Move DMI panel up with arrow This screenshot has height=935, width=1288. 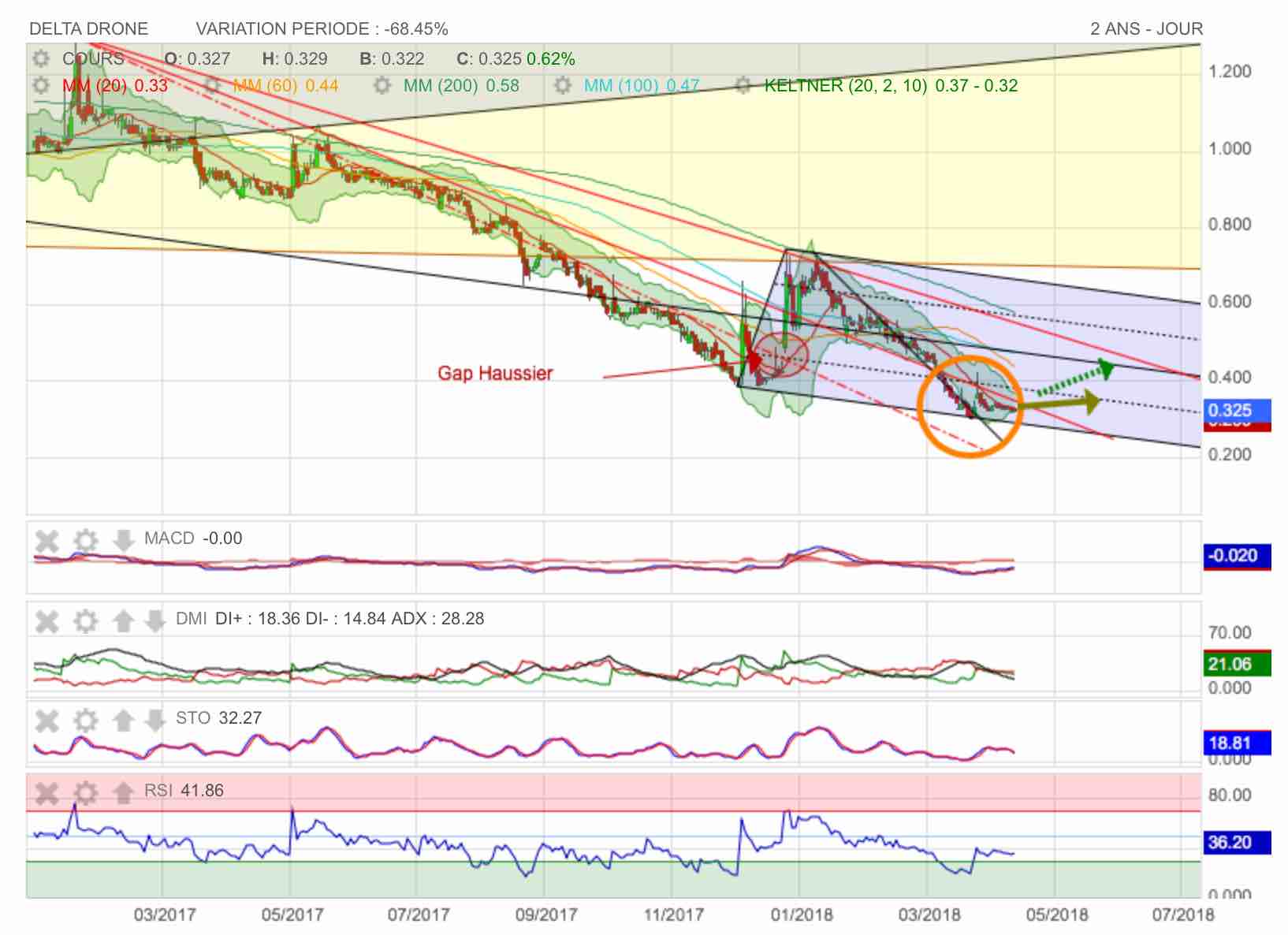coord(123,621)
